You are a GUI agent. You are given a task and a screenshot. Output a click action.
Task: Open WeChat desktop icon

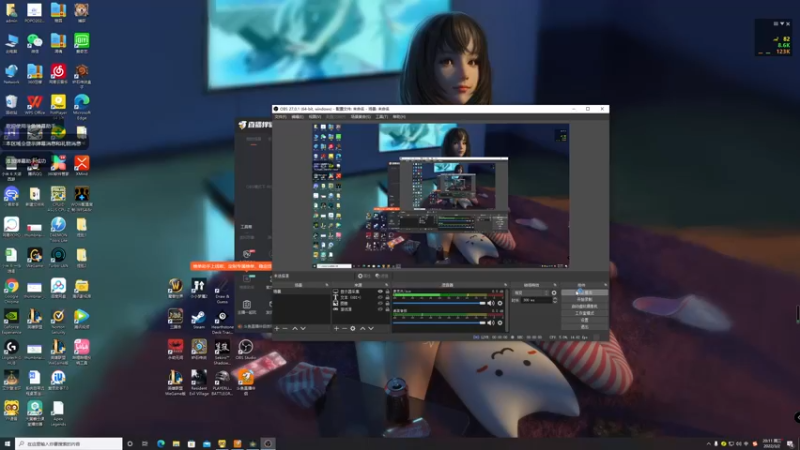(35, 43)
